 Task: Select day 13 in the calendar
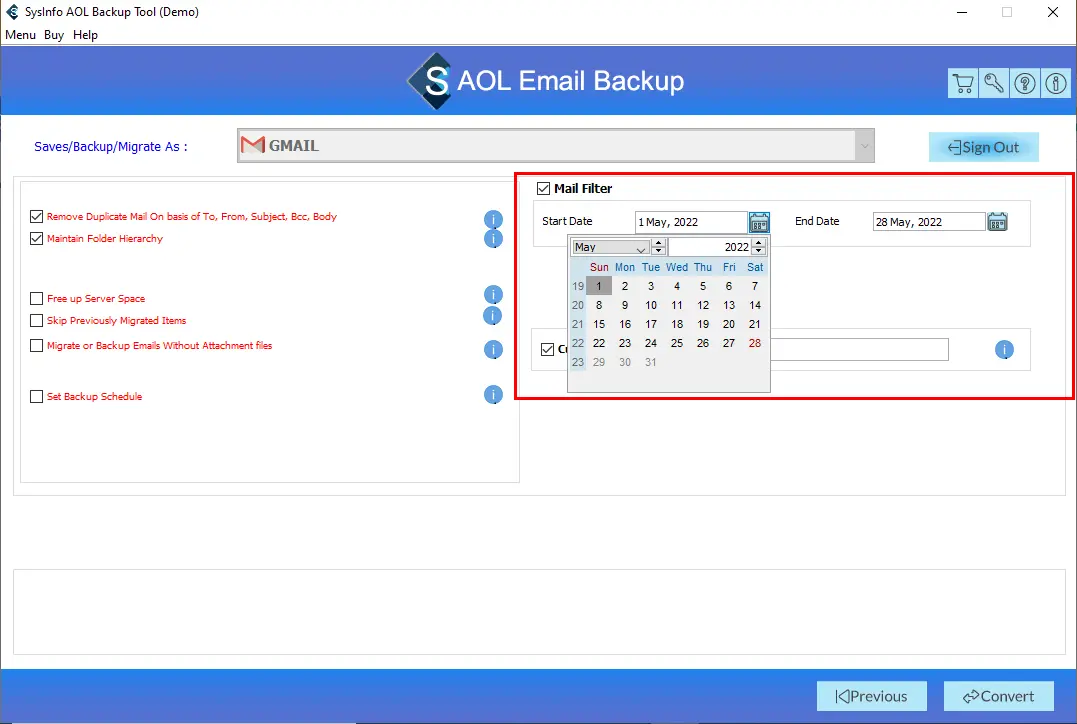(729, 305)
